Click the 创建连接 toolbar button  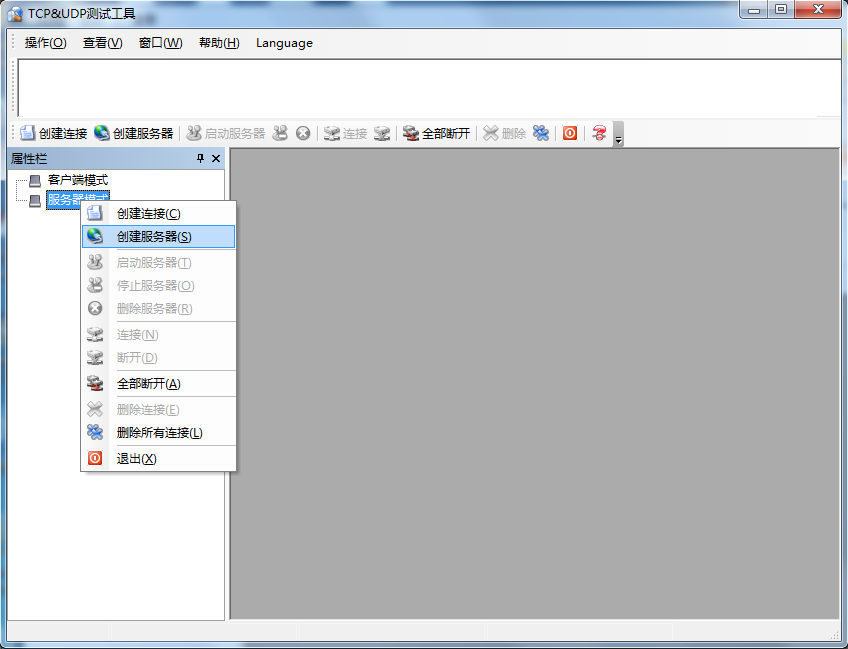(x=54, y=133)
